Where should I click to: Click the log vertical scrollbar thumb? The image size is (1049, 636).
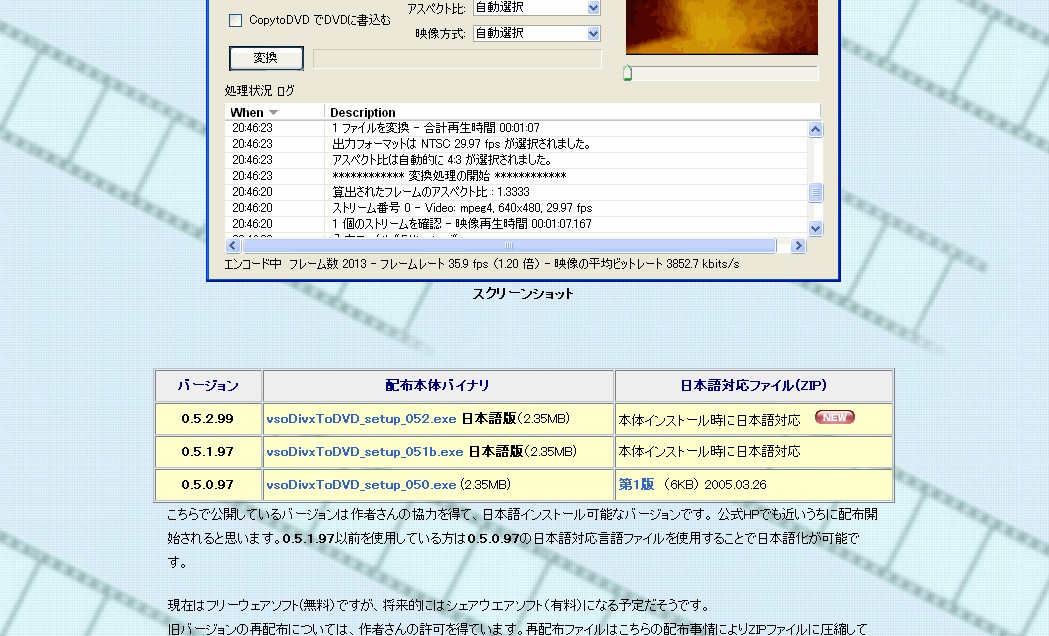pyautogui.click(x=815, y=193)
